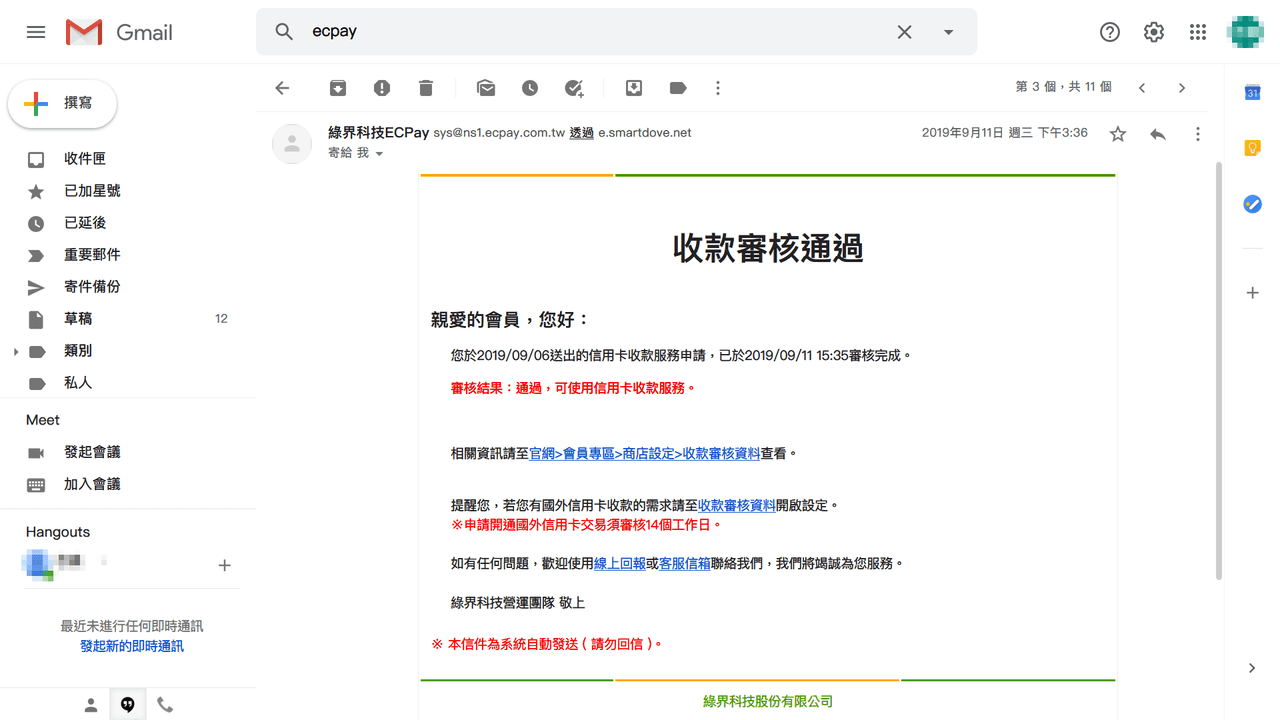Open the Google apps grid
The image size is (1280, 720).
1197,32
